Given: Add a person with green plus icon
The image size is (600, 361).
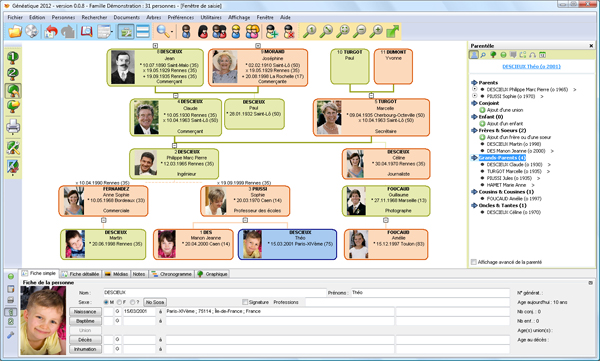Looking at the screenshot, I should pos(272,31).
